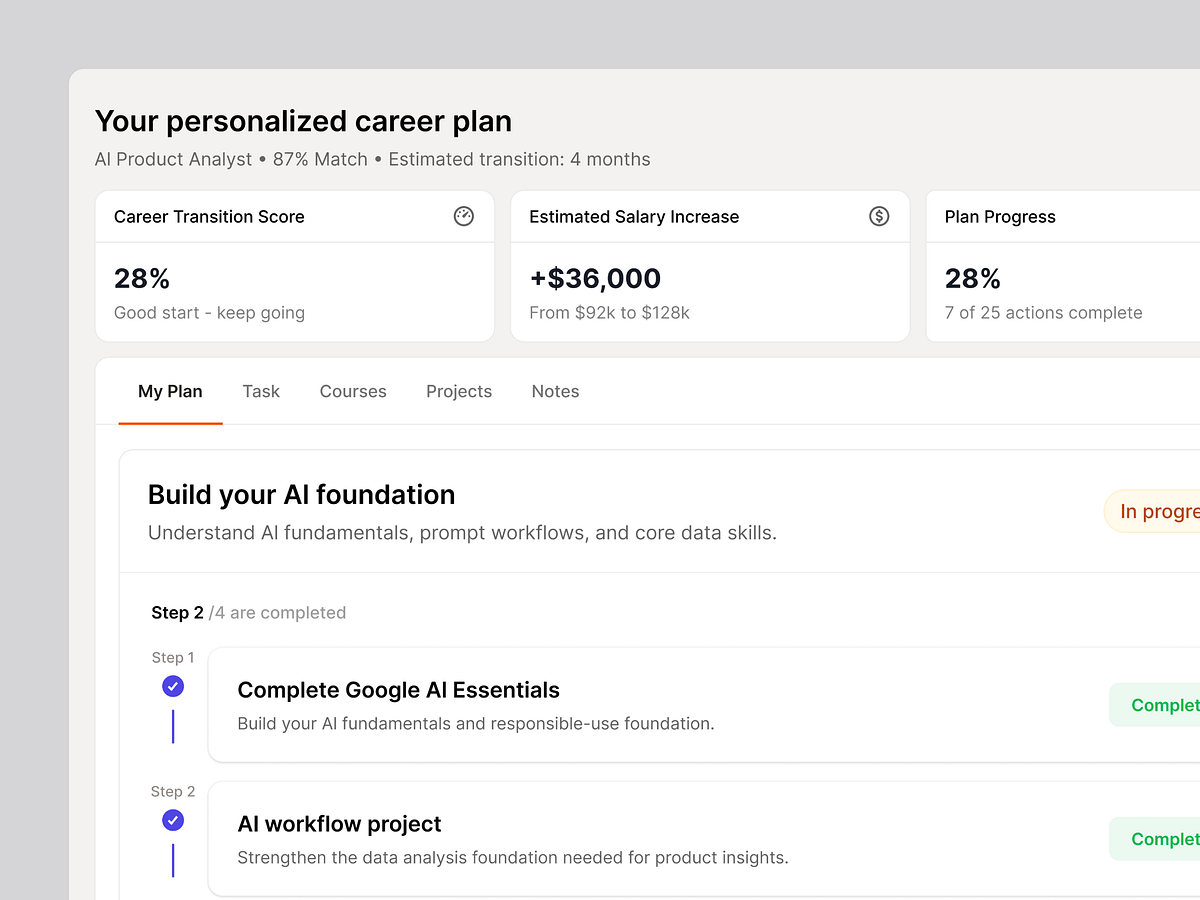Image resolution: width=1200 pixels, height=900 pixels.
Task: Switch to the My Plan tab
Action: click(170, 391)
